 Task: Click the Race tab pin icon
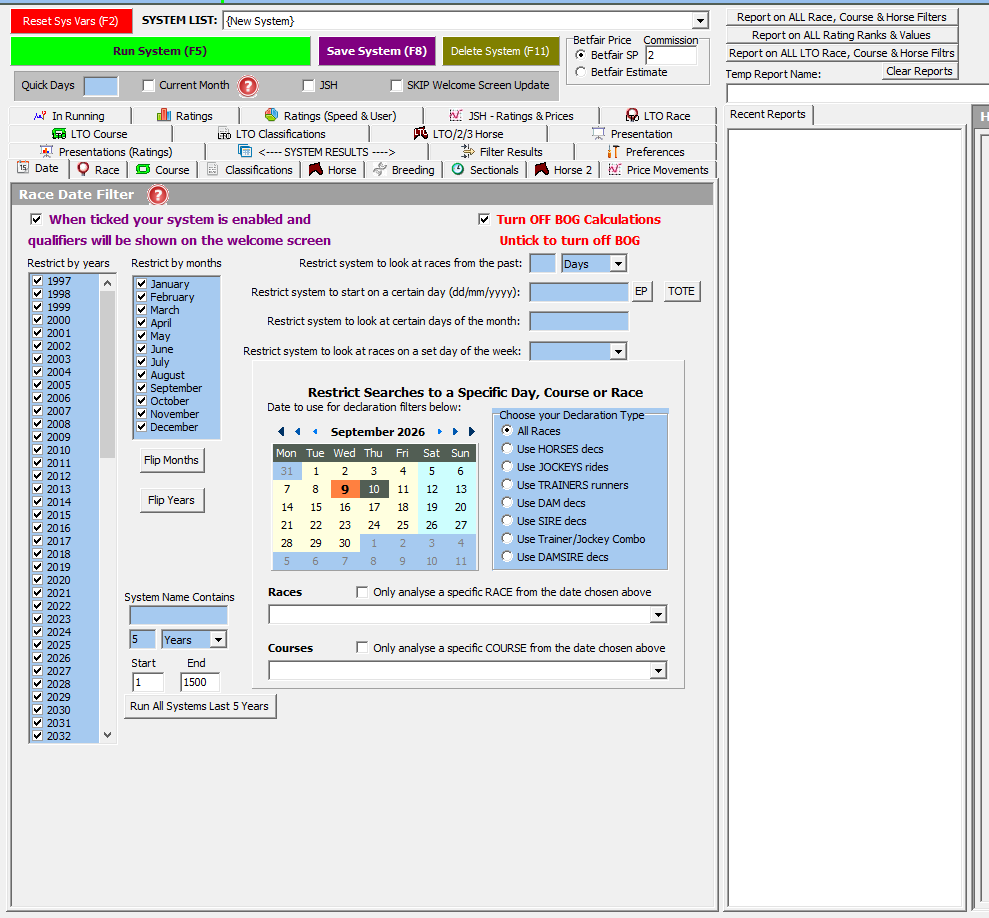click(83, 169)
